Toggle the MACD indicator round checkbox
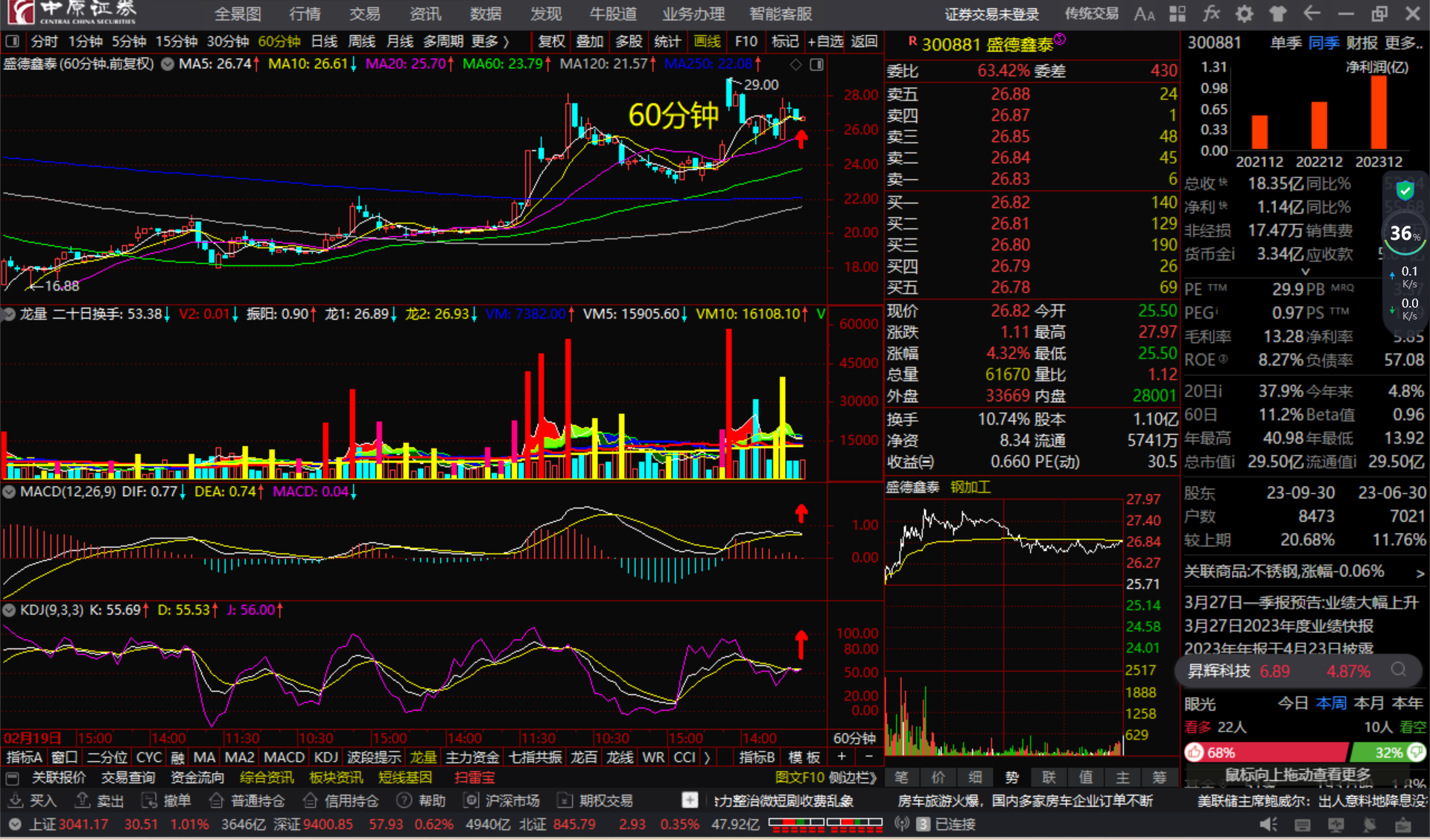The height and width of the screenshot is (840, 1430). 10,492
